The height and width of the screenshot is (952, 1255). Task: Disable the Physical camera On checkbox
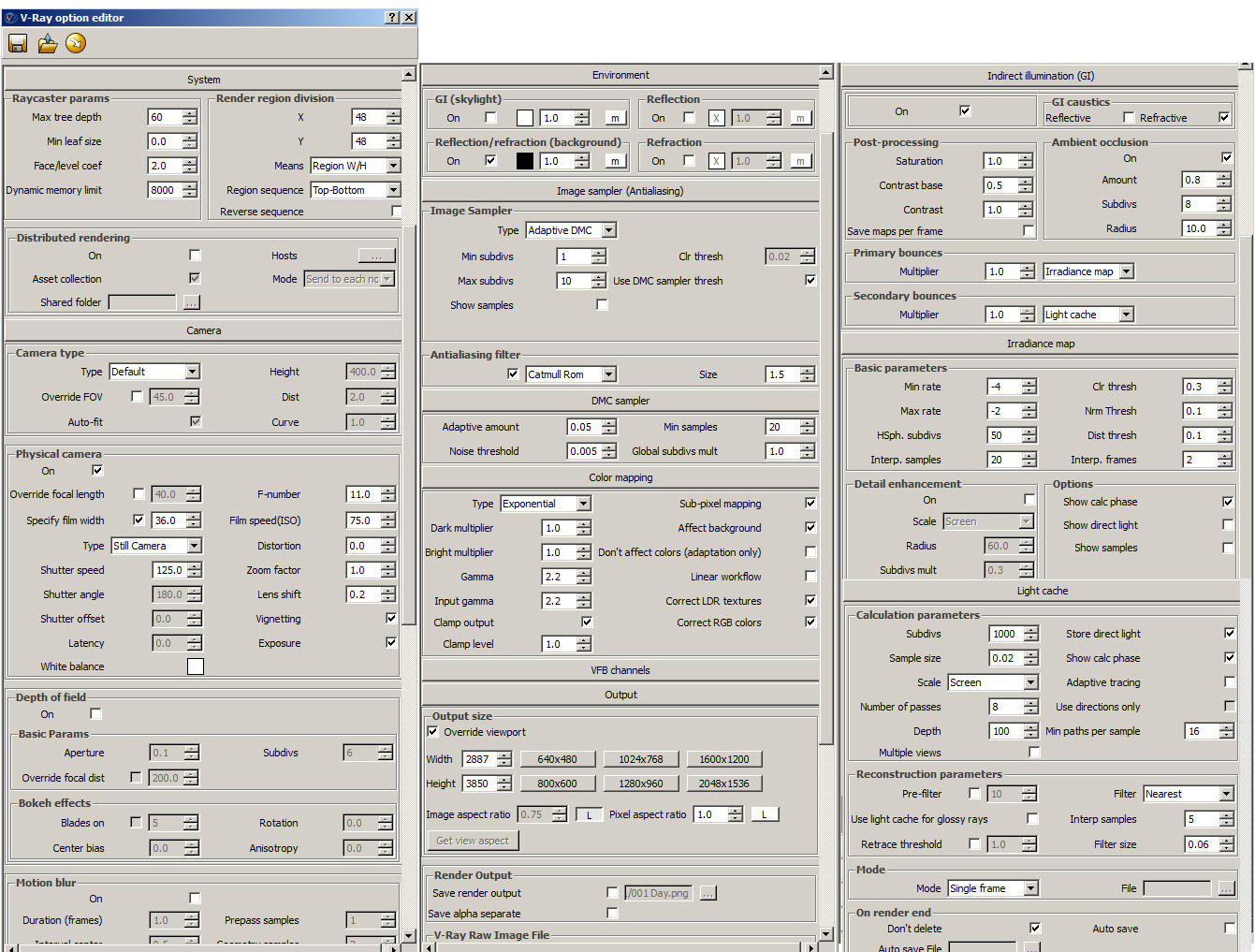point(97,470)
